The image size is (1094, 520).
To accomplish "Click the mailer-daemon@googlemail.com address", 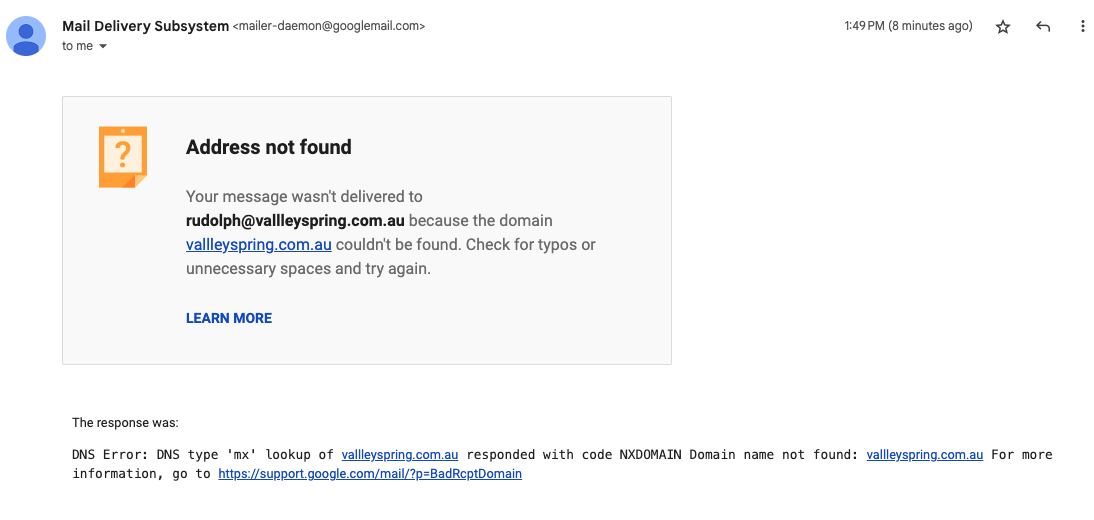I will [x=329, y=27].
